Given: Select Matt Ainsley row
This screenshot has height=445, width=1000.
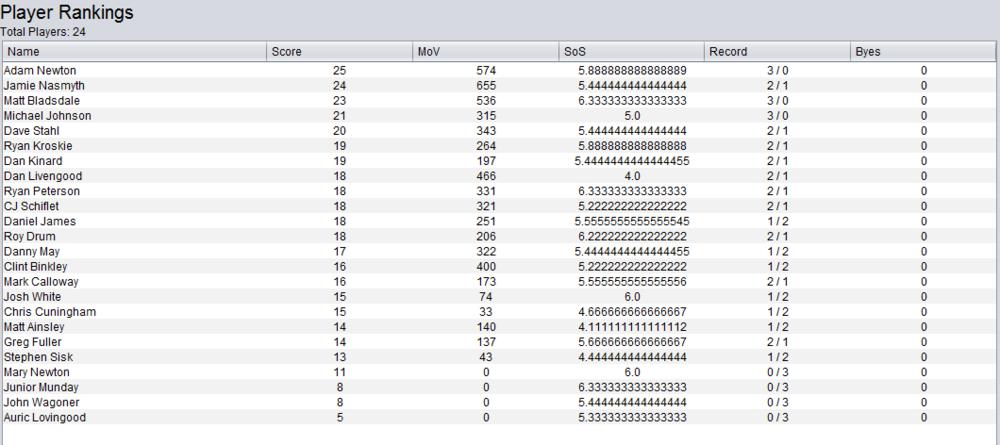Looking at the screenshot, I should pyautogui.click(x=34, y=327).
